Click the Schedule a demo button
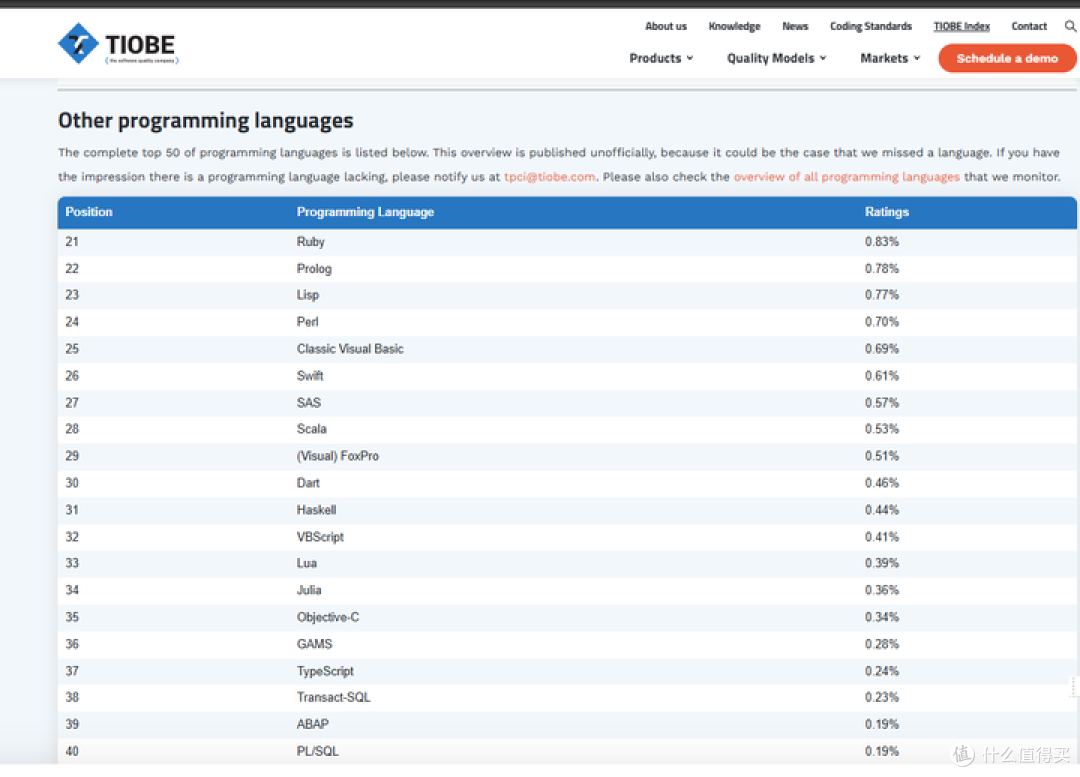Image resolution: width=1080 pixels, height=777 pixels. tap(1007, 59)
